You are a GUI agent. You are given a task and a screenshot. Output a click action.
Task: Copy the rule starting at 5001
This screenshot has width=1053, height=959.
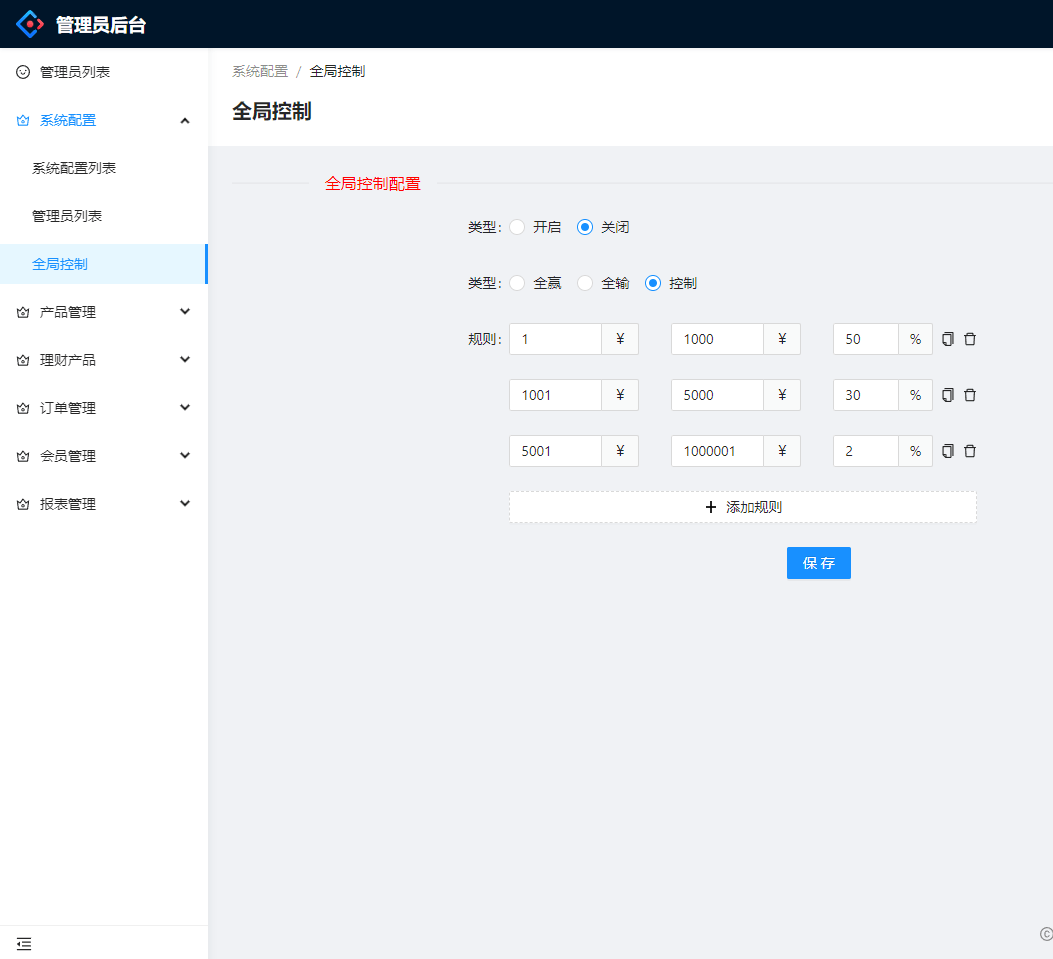coord(948,451)
